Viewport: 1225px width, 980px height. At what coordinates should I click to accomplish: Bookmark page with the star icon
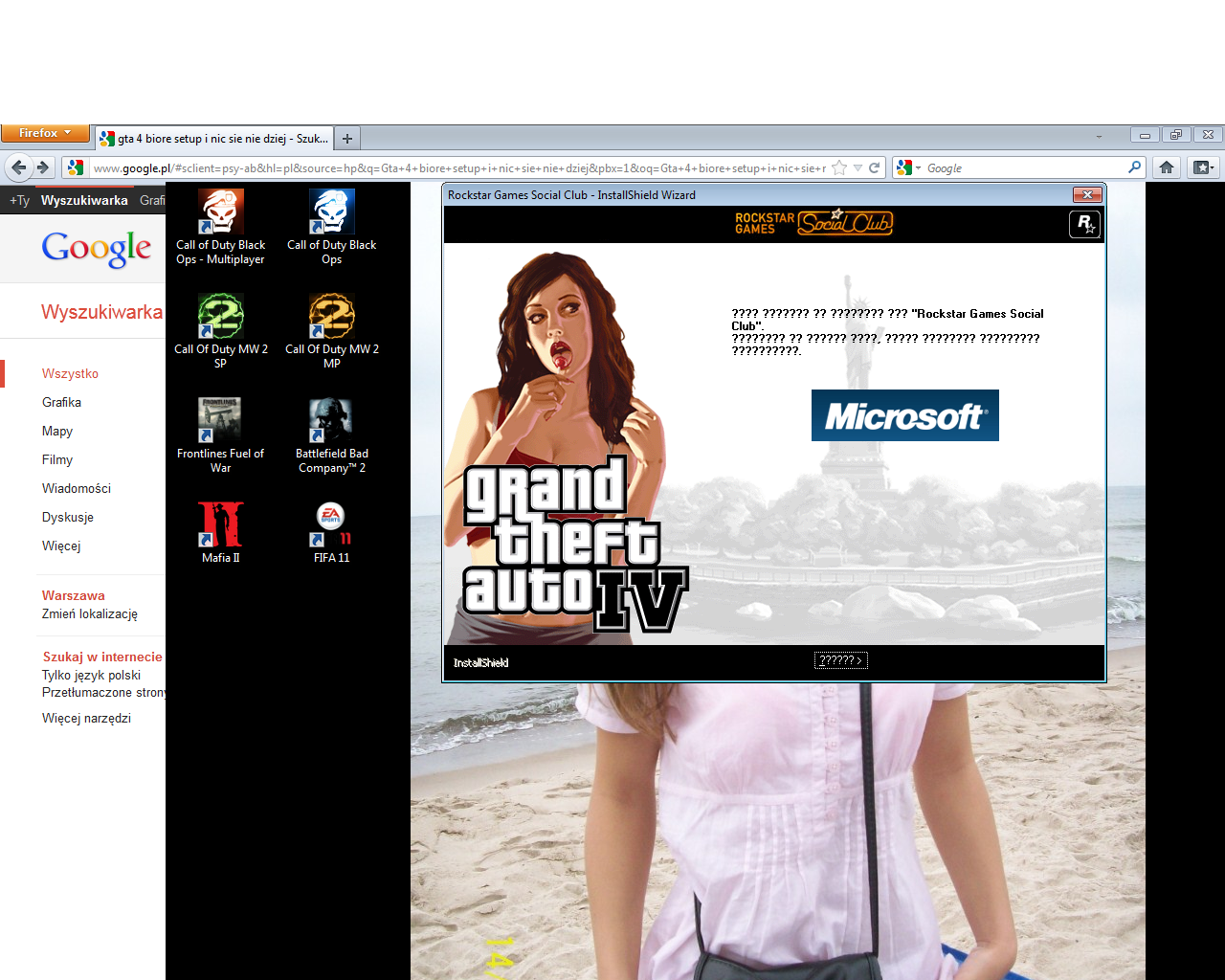coord(839,167)
